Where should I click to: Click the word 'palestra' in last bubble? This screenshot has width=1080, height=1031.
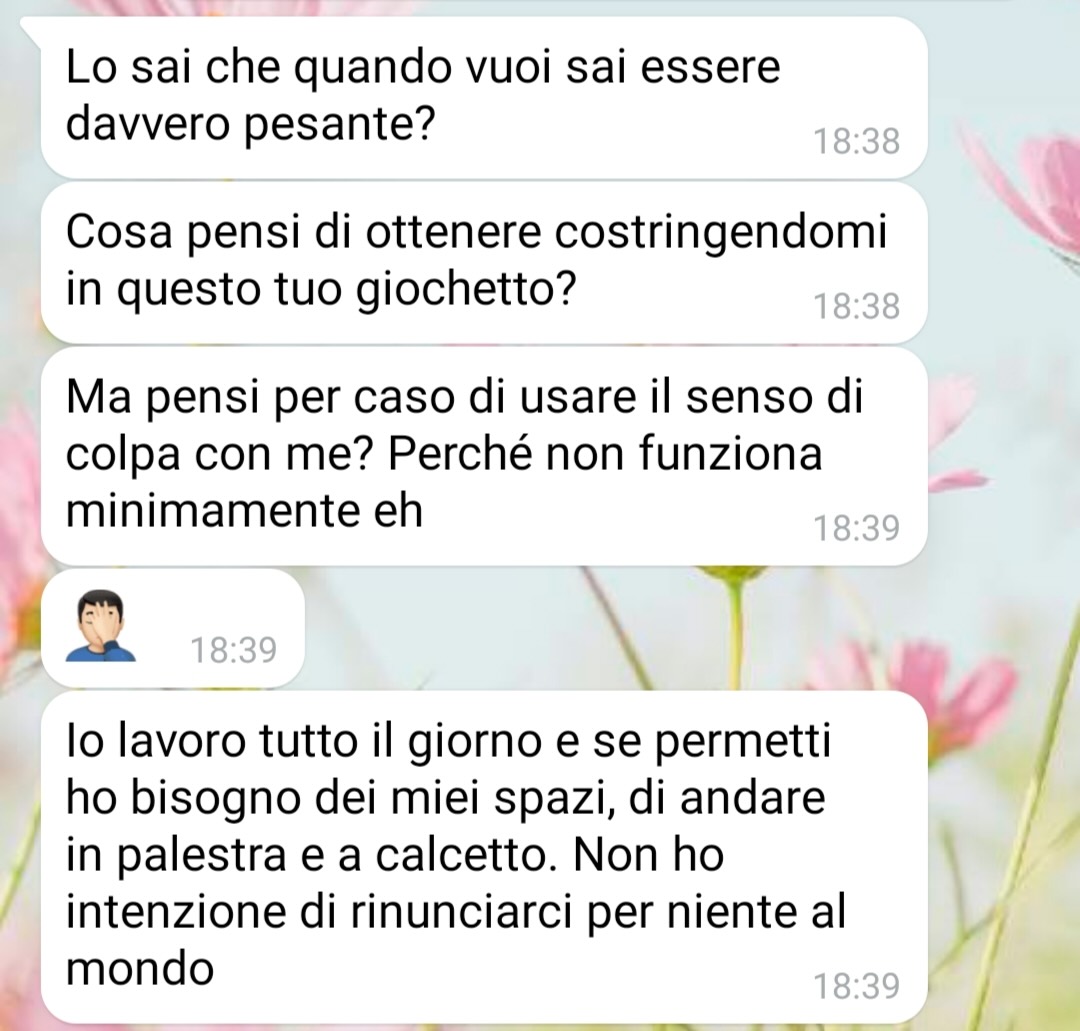(200, 857)
